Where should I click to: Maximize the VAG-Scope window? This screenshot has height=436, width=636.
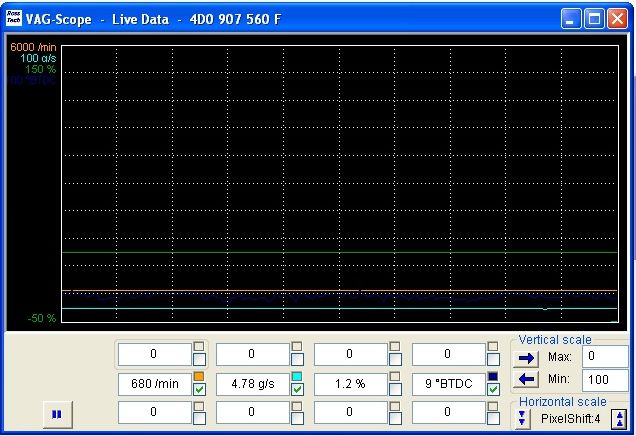pos(595,18)
